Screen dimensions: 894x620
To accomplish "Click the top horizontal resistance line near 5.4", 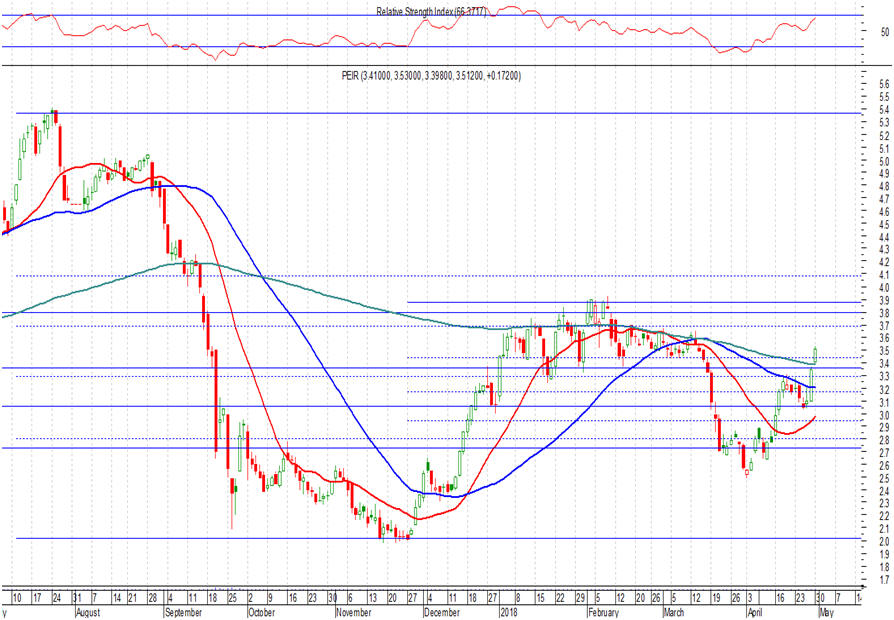I will click(x=400, y=113).
